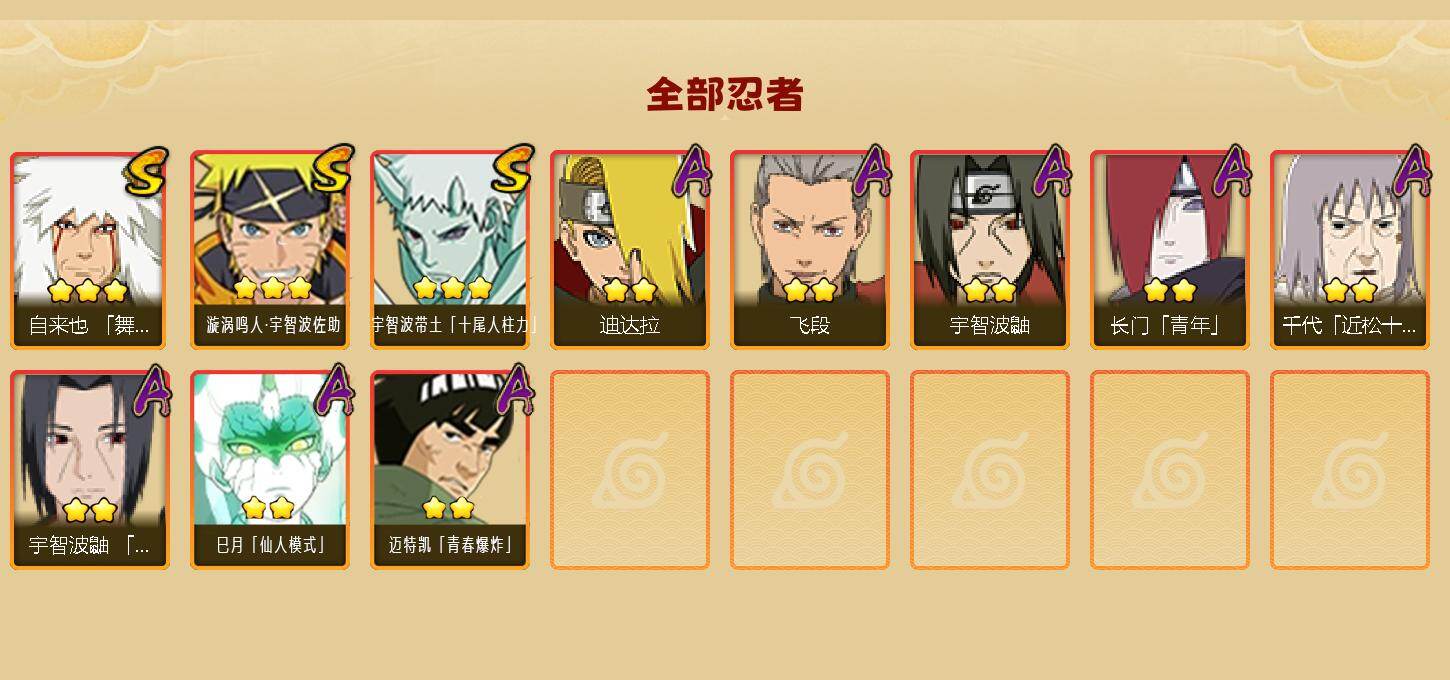Viewport: 1450px width, 680px height.
Task: Click the A rank badge on 迪达拉
Action: [x=692, y=171]
